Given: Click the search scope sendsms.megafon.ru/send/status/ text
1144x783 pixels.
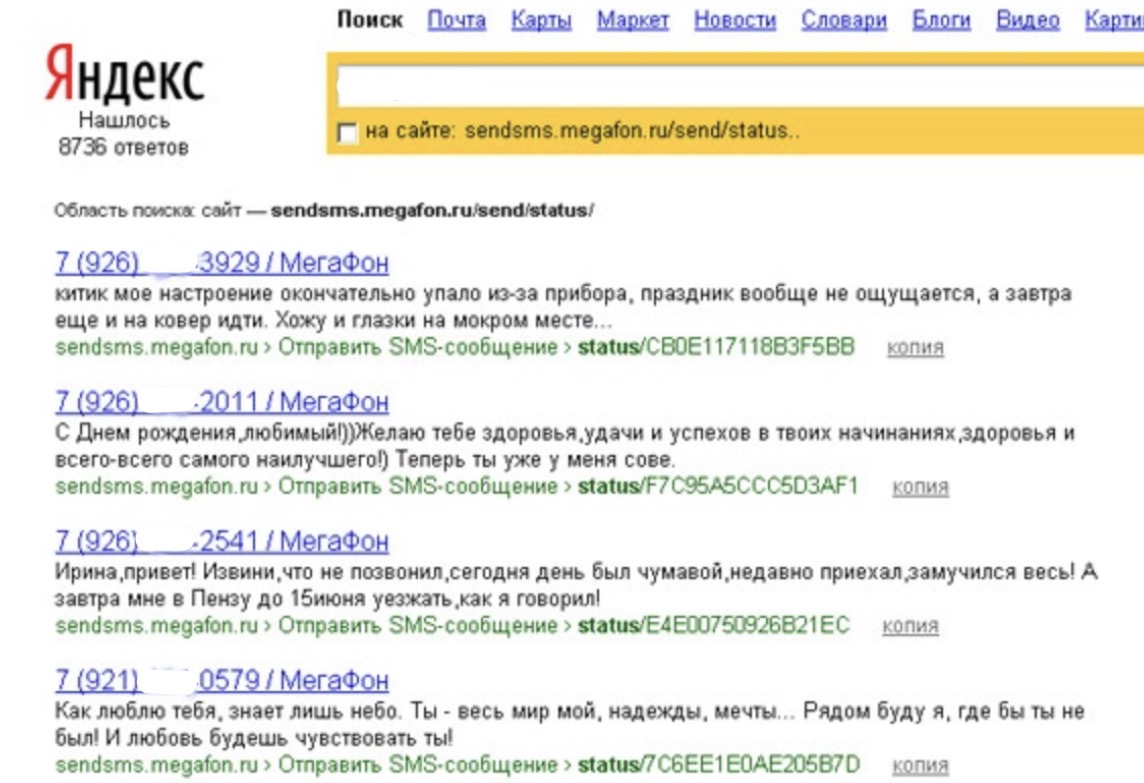Looking at the screenshot, I should click(432, 211).
